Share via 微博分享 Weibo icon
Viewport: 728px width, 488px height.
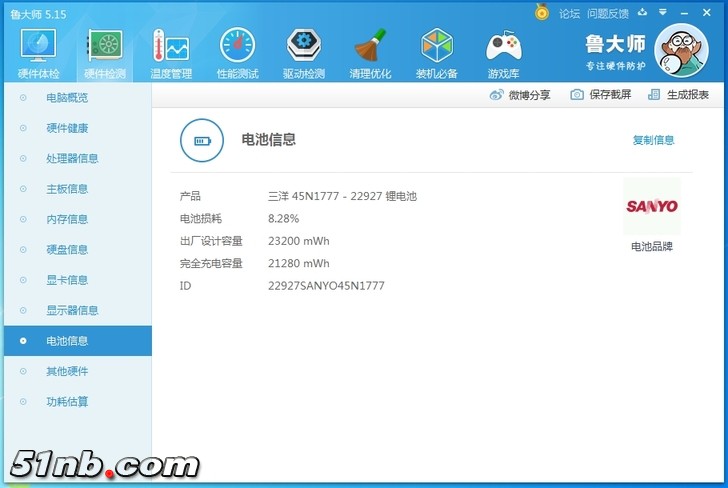pyautogui.click(x=520, y=95)
